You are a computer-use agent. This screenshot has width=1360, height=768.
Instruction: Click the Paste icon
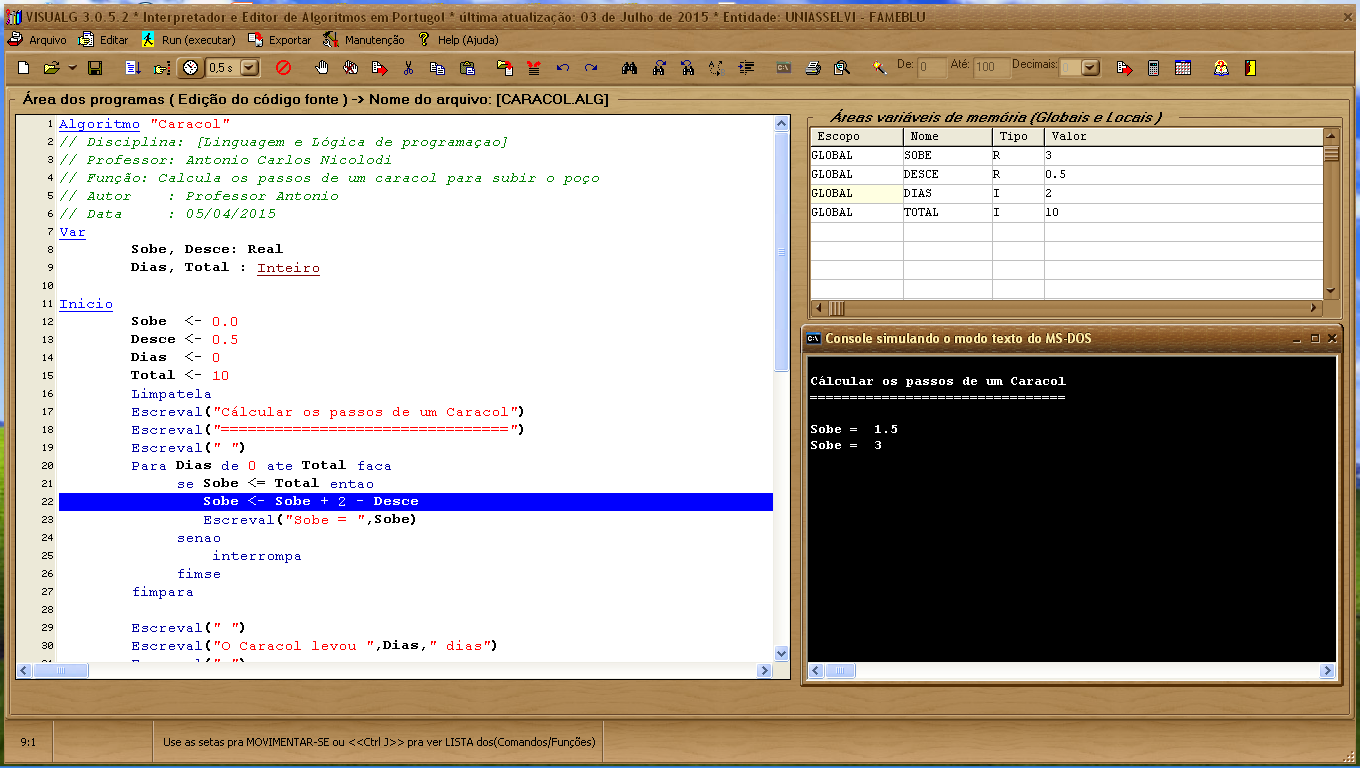(x=468, y=67)
